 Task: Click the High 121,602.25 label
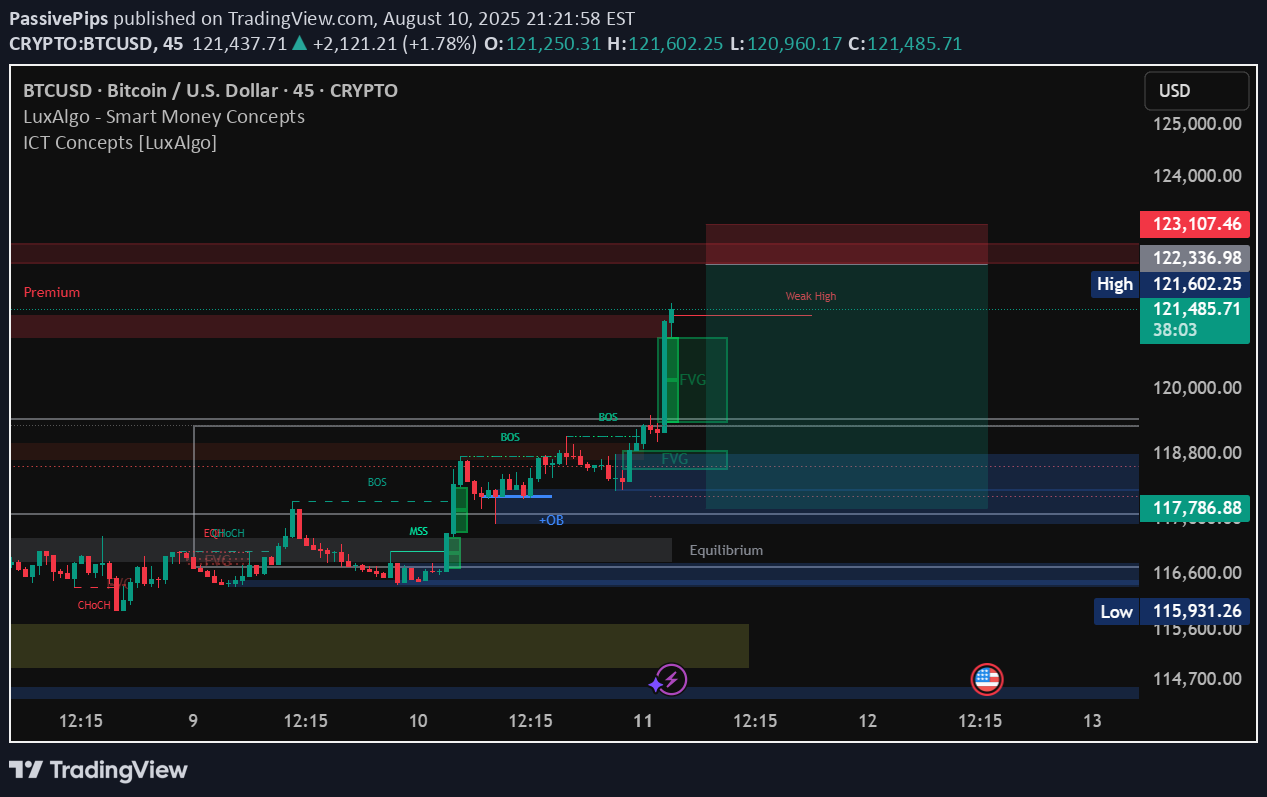pyautogui.click(x=1171, y=284)
